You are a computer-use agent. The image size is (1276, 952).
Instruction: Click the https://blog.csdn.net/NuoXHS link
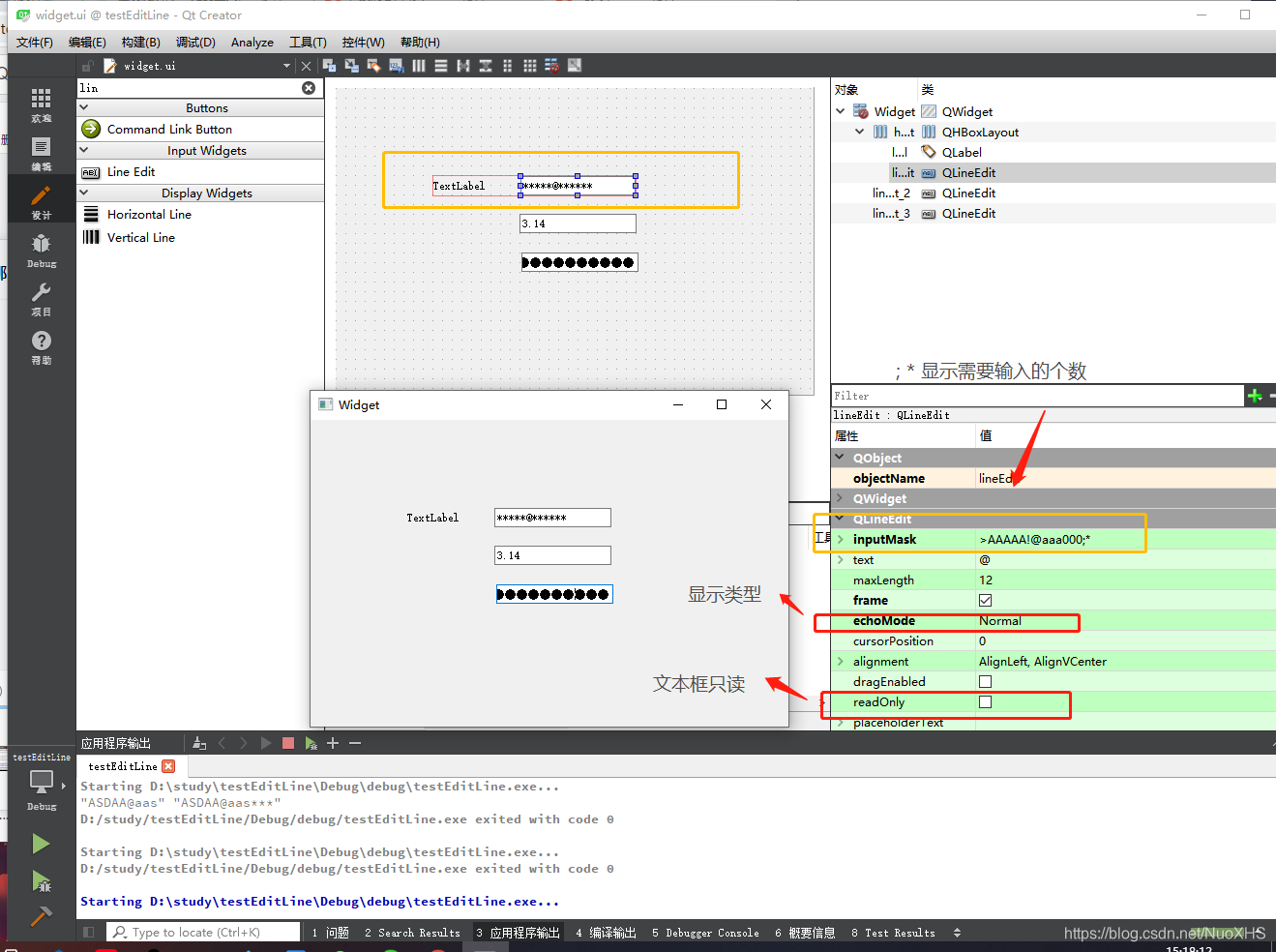[1164, 933]
